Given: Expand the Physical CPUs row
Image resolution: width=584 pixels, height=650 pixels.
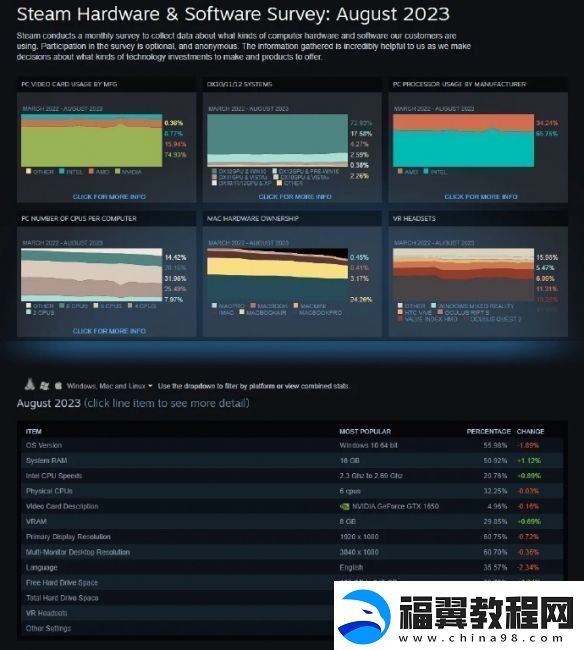Looking at the screenshot, I should point(292,491).
